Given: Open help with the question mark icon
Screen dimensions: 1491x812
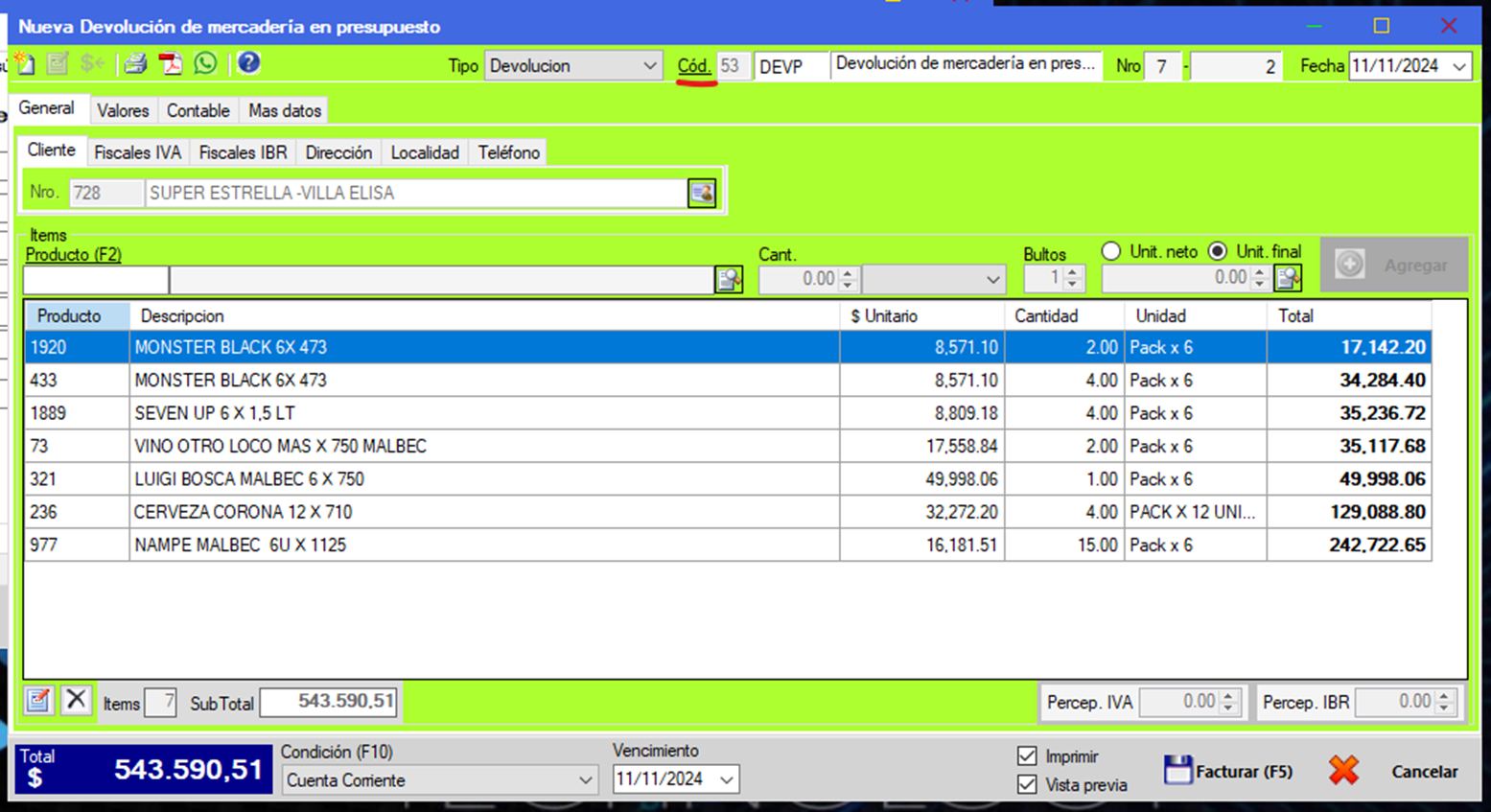Looking at the screenshot, I should [248, 63].
